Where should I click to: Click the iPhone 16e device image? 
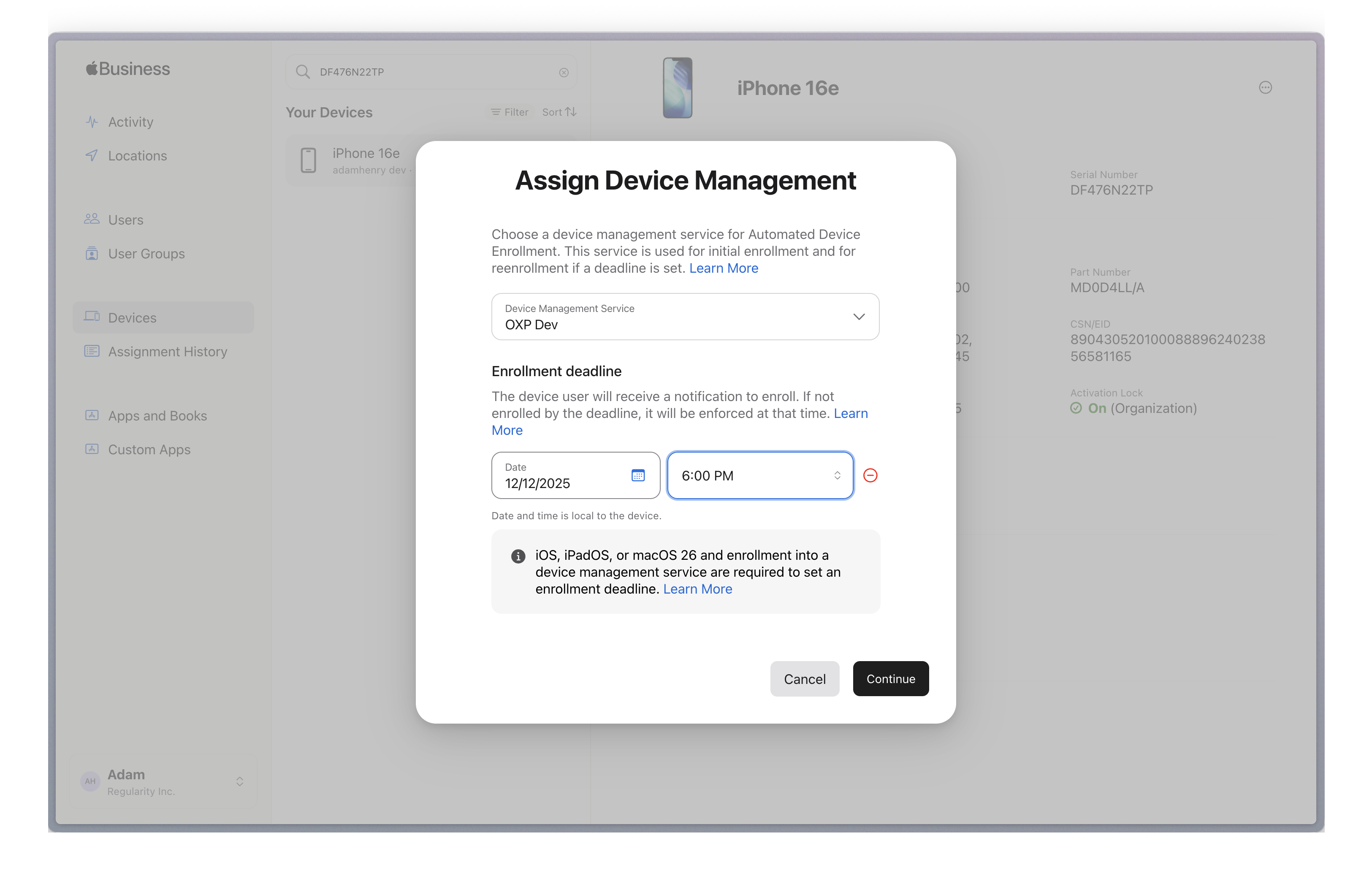pos(678,88)
